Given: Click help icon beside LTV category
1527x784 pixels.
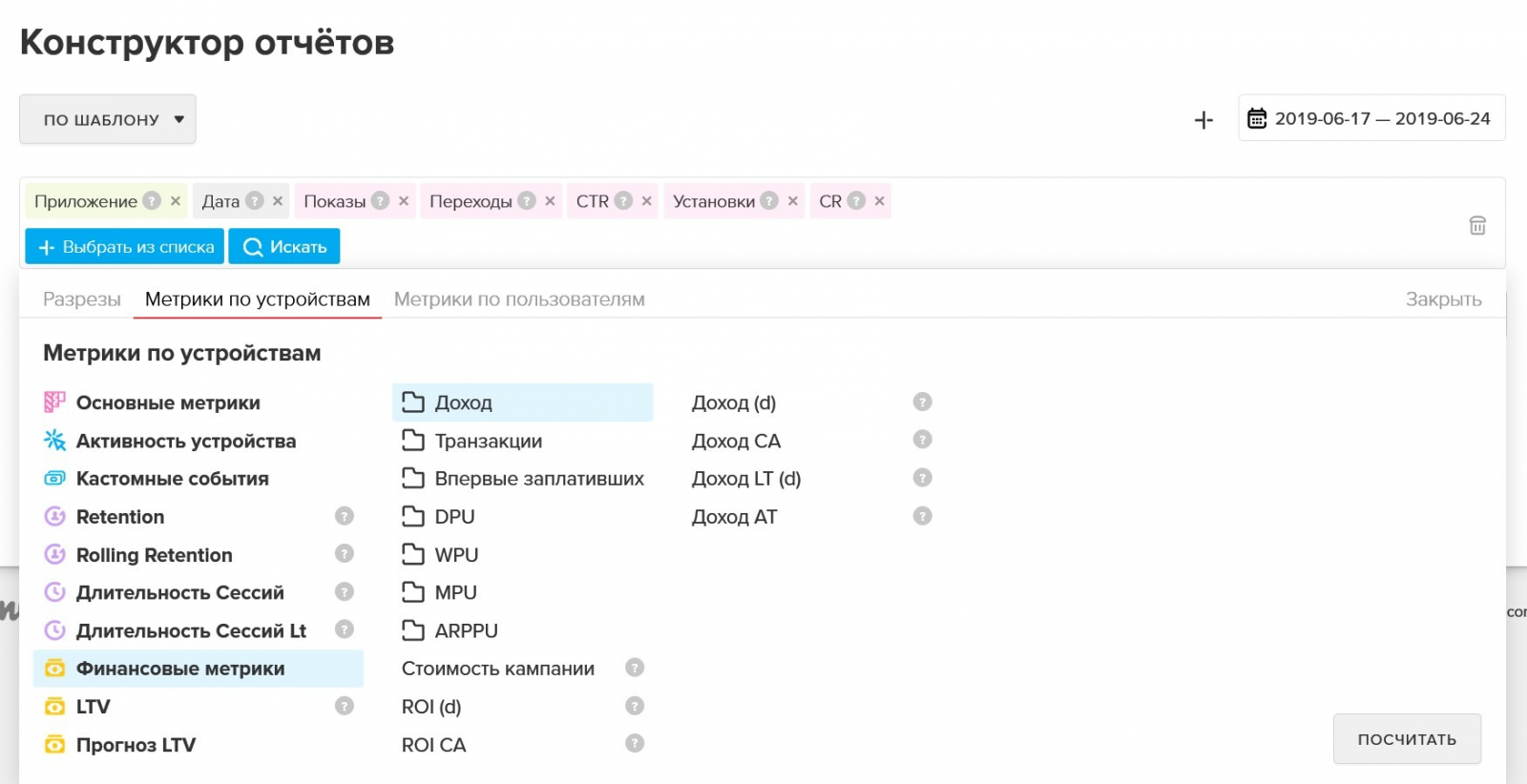Looking at the screenshot, I should click(345, 706).
